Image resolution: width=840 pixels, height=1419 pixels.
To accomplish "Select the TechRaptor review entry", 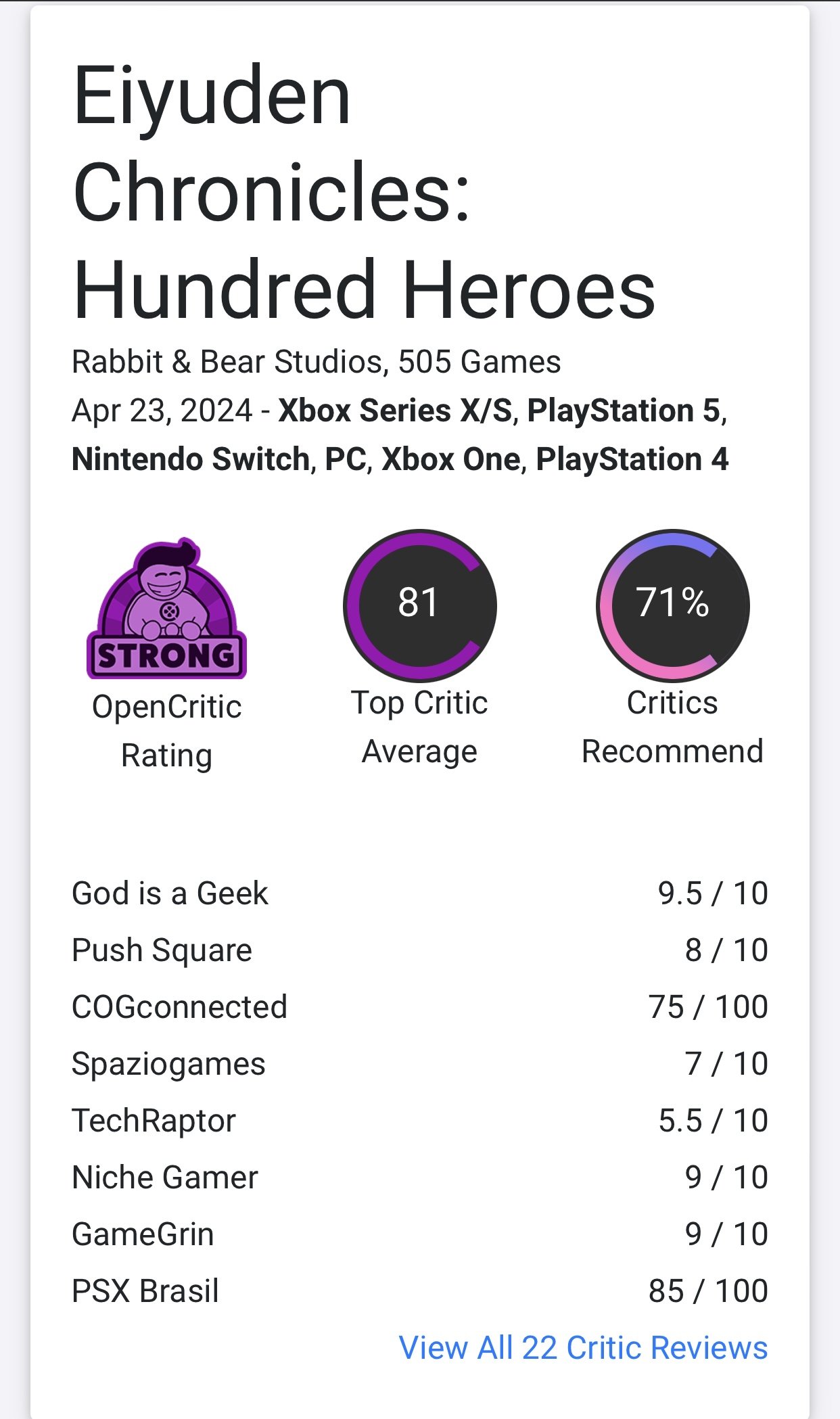I will 154,1120.
